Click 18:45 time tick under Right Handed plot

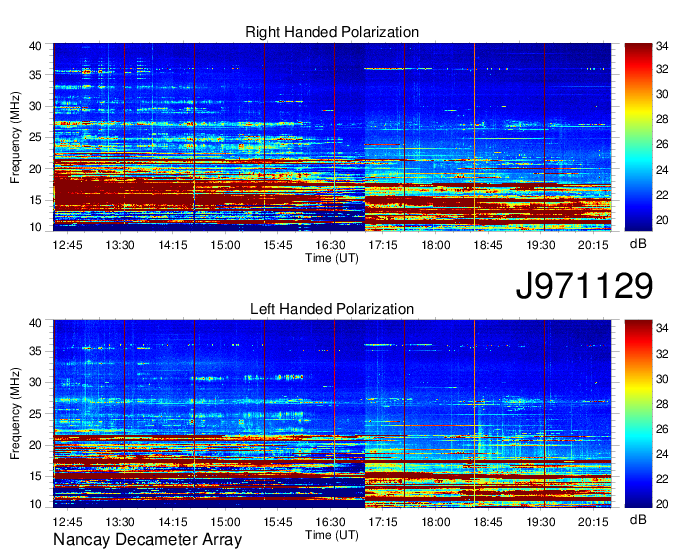pyautogui.click(x=488, y=245)
